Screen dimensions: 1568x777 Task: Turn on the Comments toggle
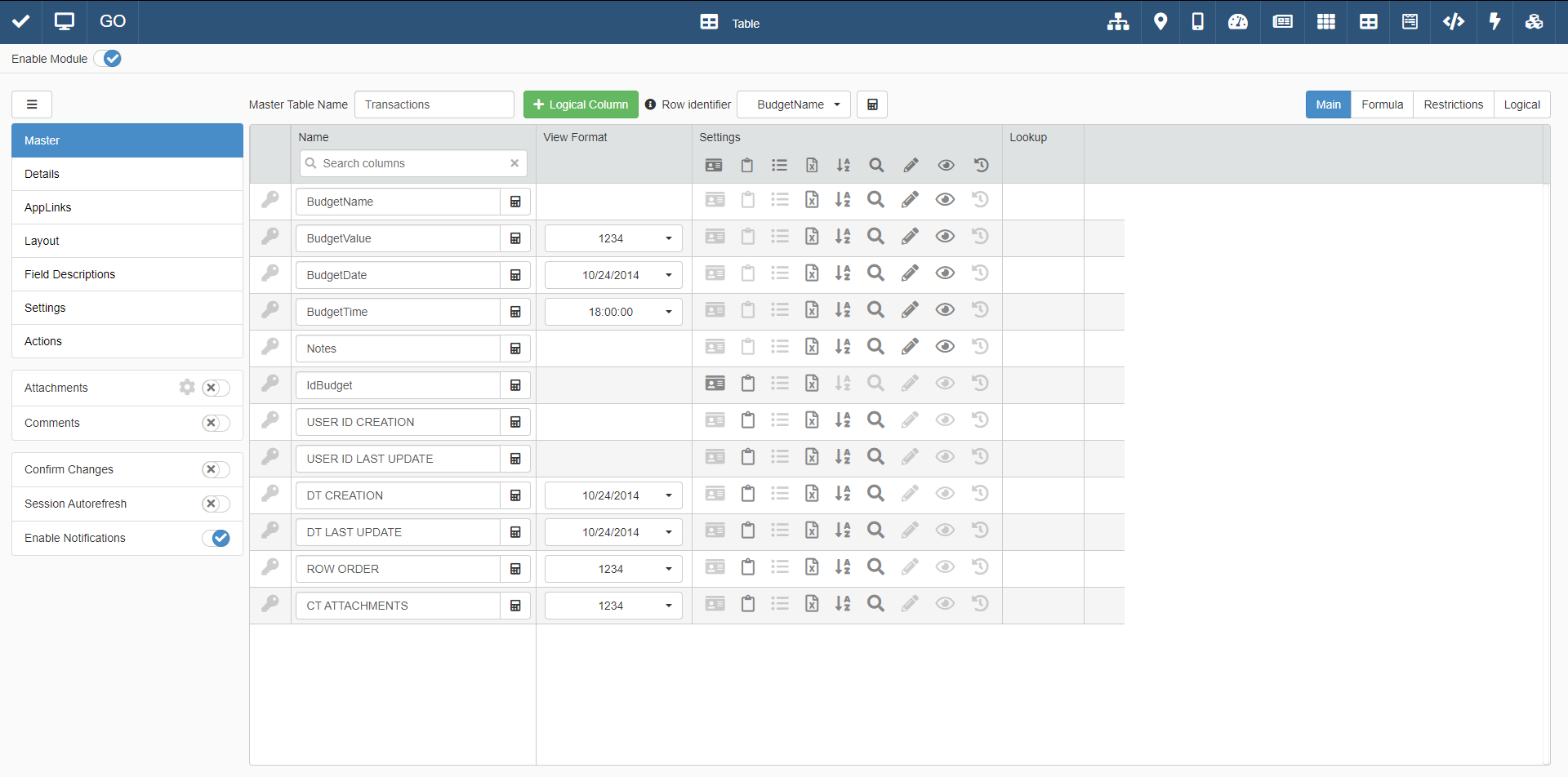[x=216, y=423]
